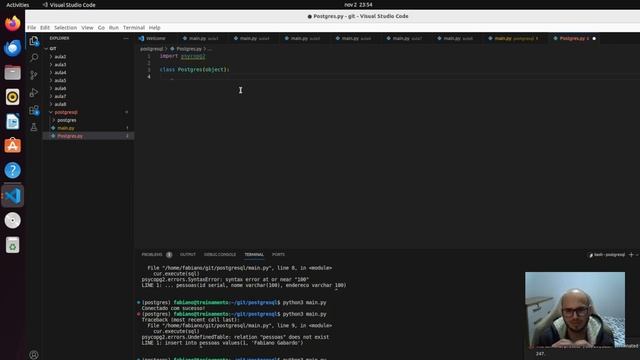The width and height of the screenshot is (640, 360).
Task: Open main.py in the Explorer tree
Action: (66, 128)
